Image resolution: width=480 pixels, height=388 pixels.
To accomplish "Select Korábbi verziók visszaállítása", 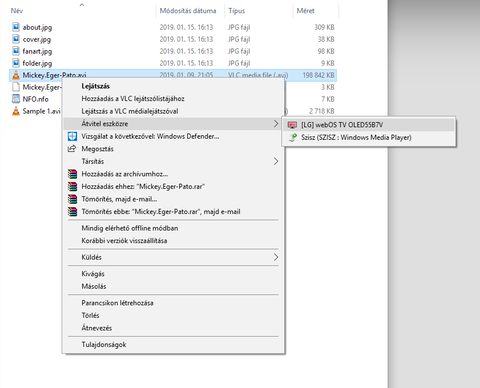I will (x=173, y=241).
